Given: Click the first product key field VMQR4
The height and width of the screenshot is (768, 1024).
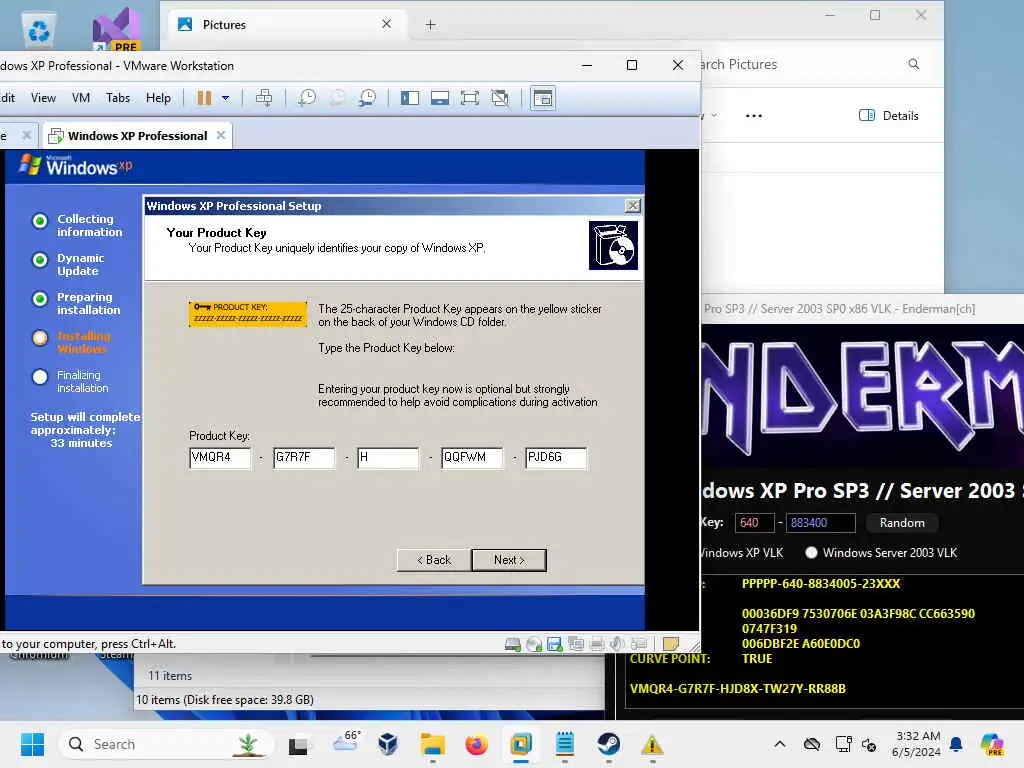Looking at the screenshot, I should 219,457.
